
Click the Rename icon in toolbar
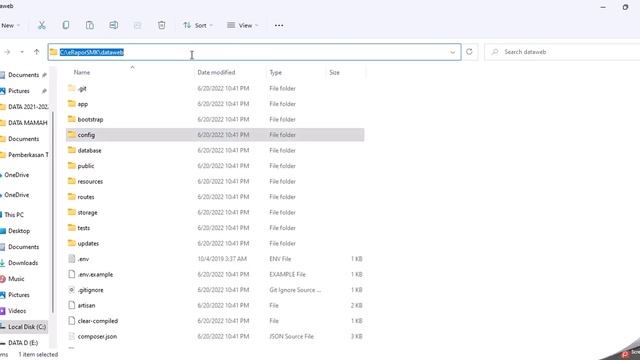[113, 25]
